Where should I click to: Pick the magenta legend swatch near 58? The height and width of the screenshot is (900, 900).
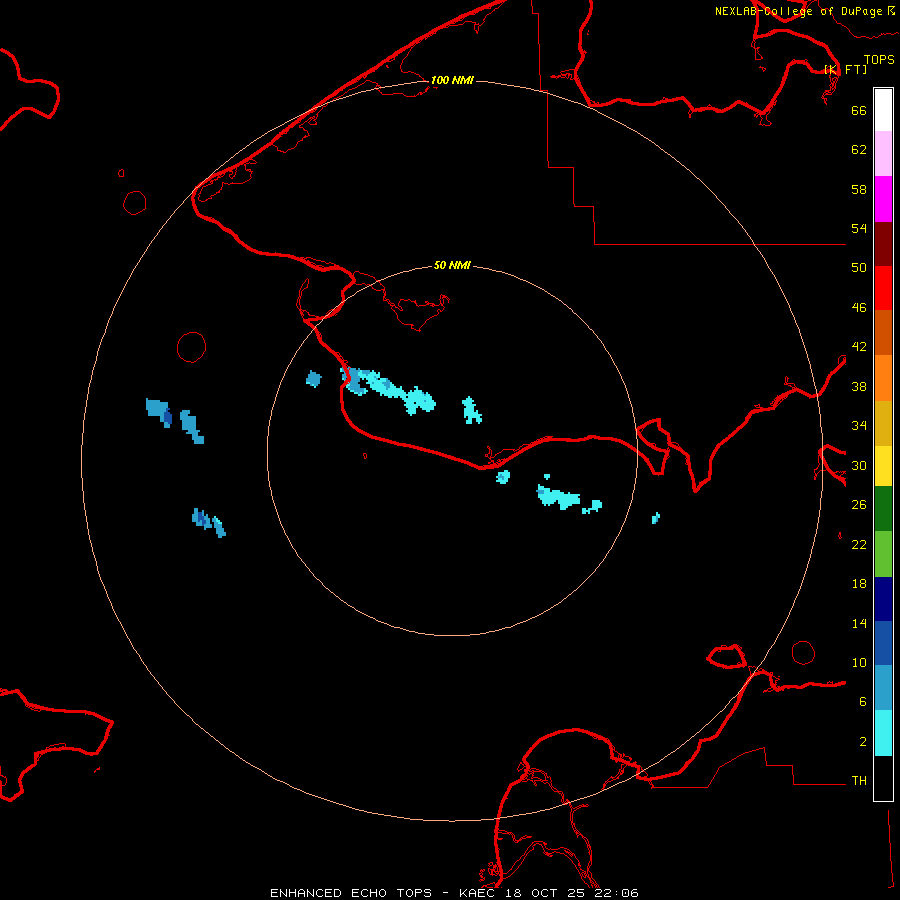coord(883,198)
